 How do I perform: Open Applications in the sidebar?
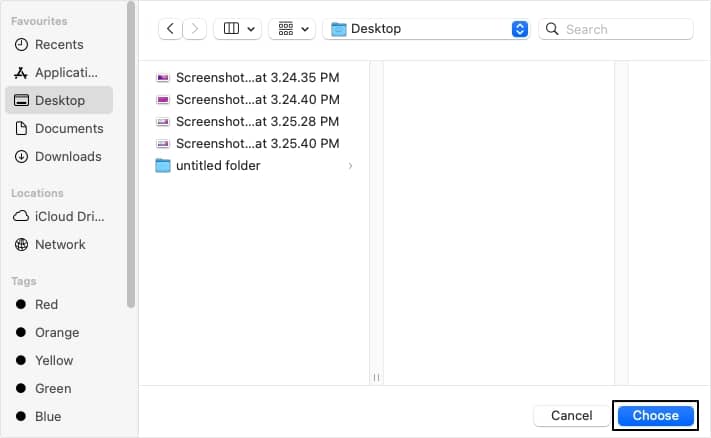click(59, 73)
